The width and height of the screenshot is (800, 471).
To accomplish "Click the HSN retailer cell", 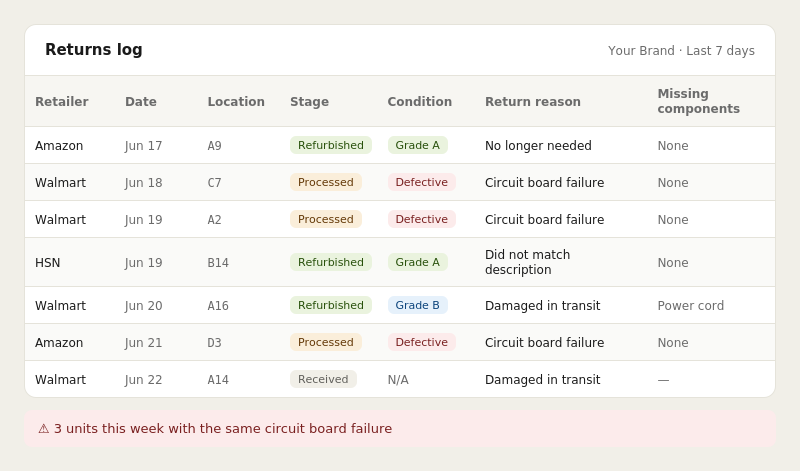I will click(48, 262).
